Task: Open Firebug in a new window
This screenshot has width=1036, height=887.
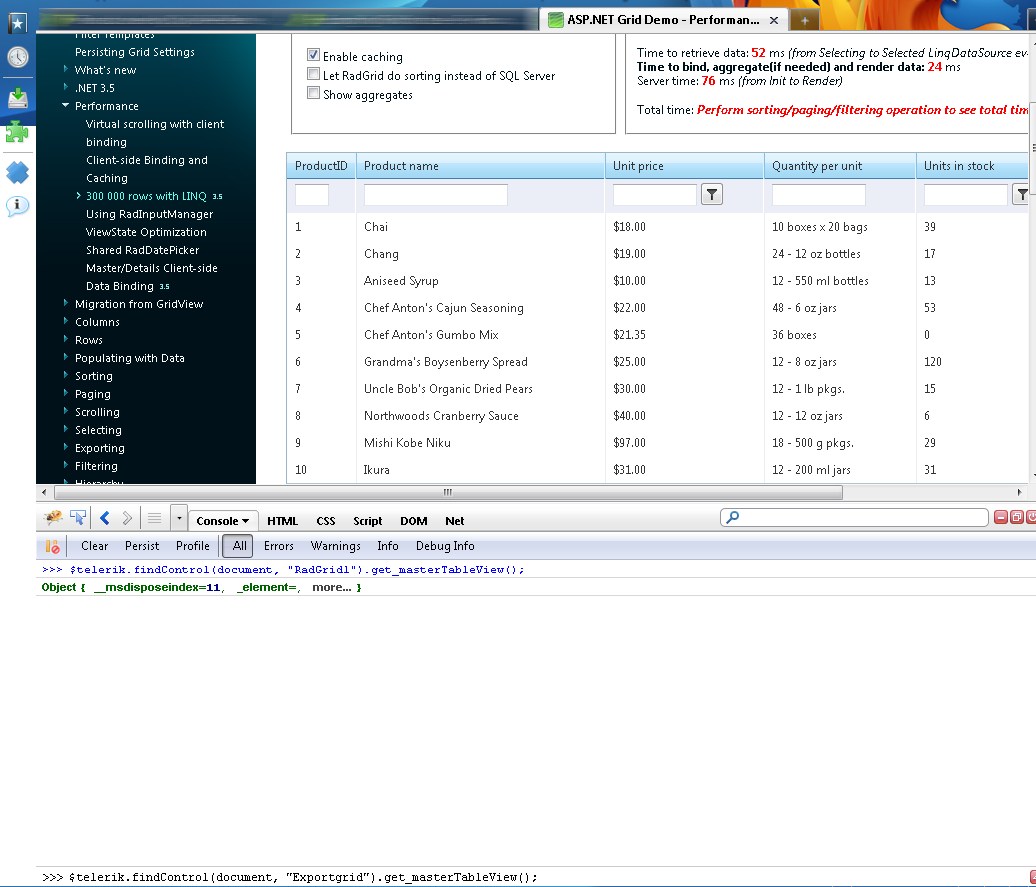Action: pyautogui.click(x=1016, y=518)
